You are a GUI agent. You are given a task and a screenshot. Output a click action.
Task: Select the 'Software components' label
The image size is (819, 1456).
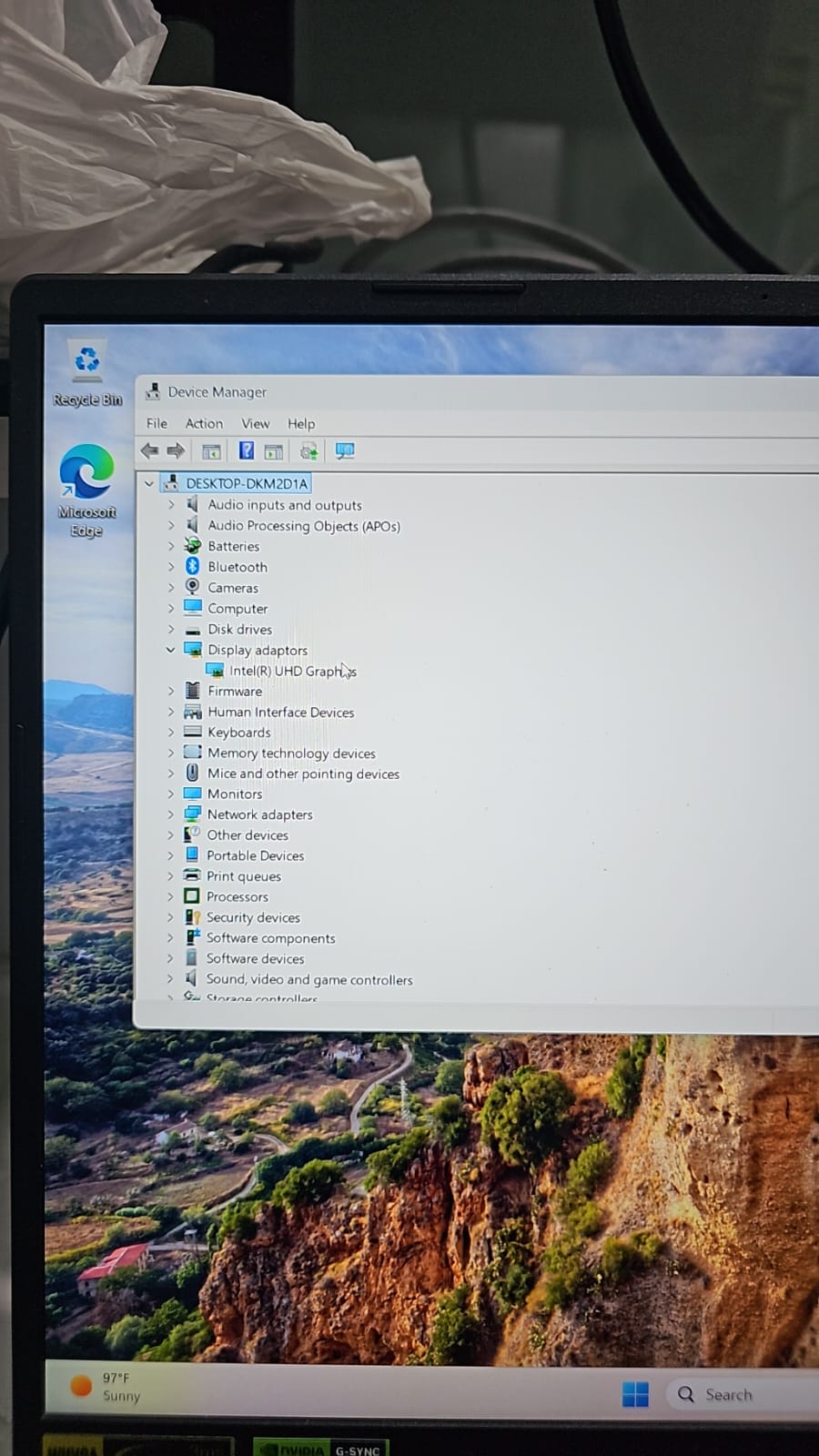coord(270,938)
